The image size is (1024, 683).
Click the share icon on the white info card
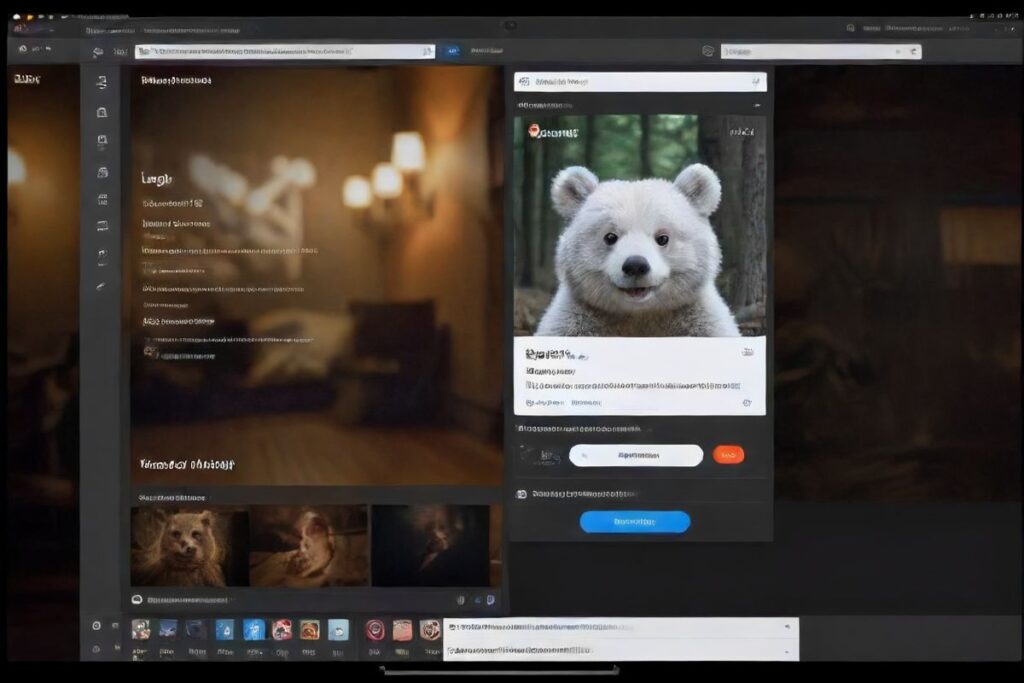pyautogui.click(x=746, y=400)
